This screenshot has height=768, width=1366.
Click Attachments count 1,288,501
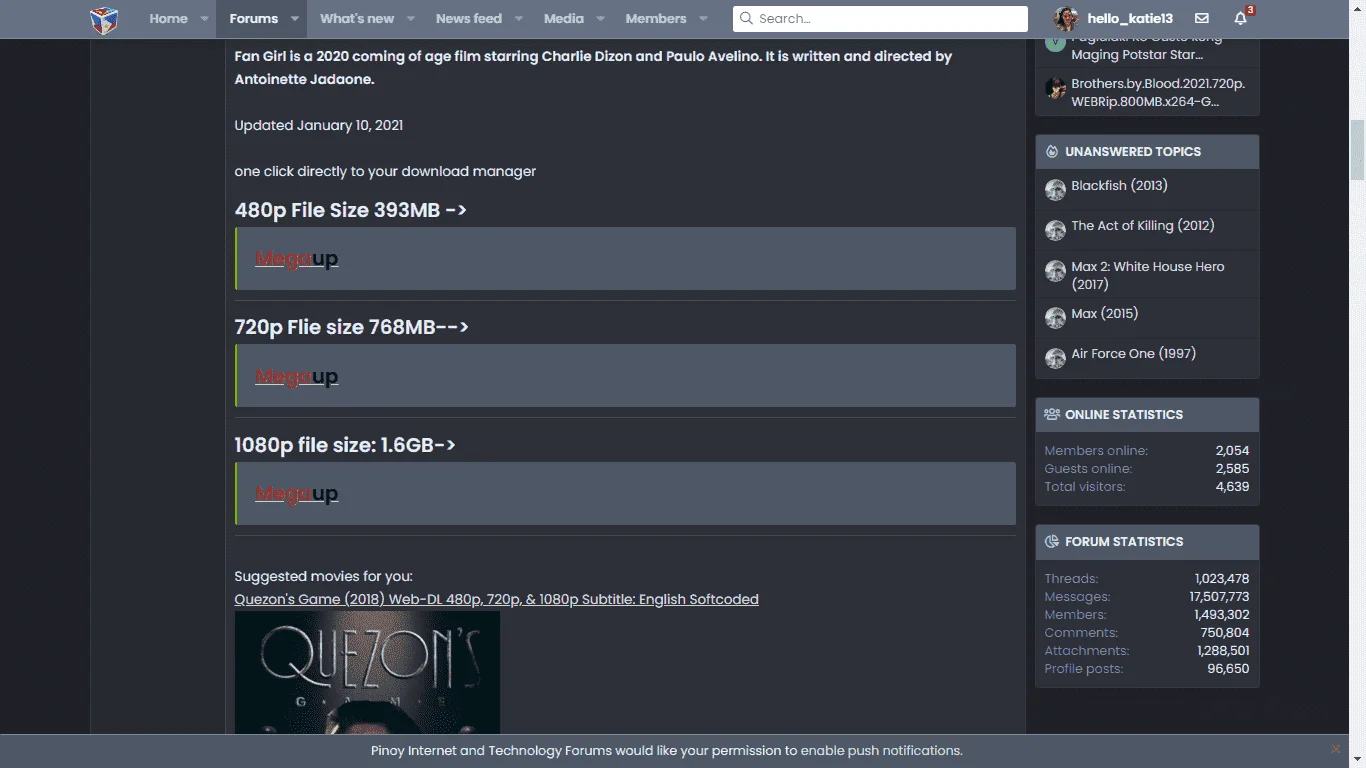point(1223,651)
